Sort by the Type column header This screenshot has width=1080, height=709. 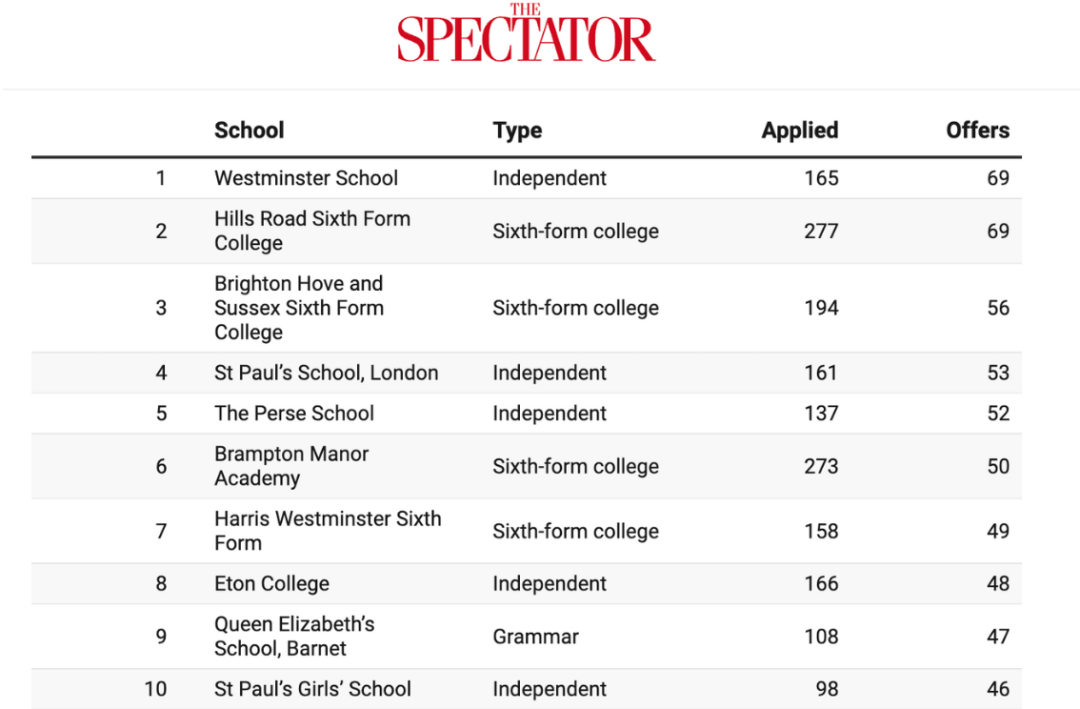pyautogui.click(x=517, y=130)
